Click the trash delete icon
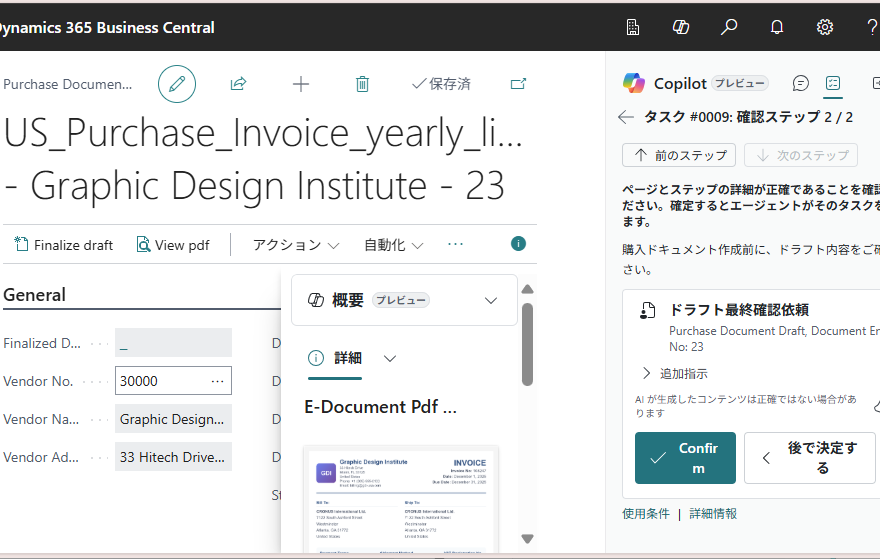 click(363, 84)
